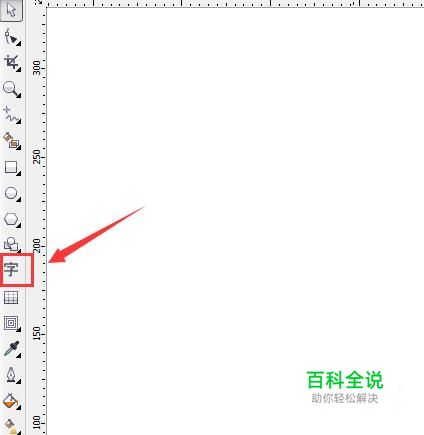Select the Ellipse tool
This screenshot has height=435, width=424.
pos(12,193)
